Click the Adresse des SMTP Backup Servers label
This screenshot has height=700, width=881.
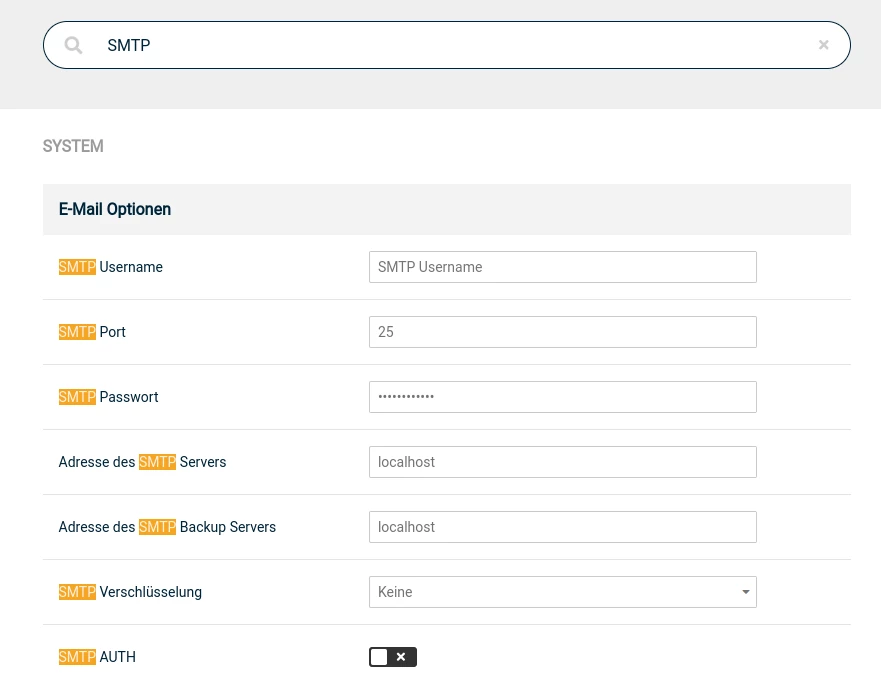coord(167,527)
